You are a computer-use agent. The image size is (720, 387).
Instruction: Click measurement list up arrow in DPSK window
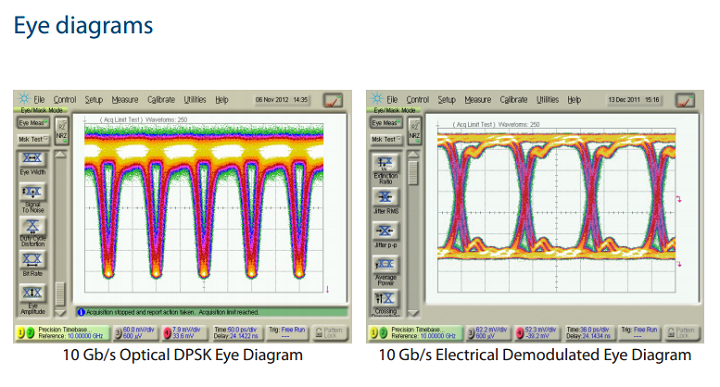(61, 155)
